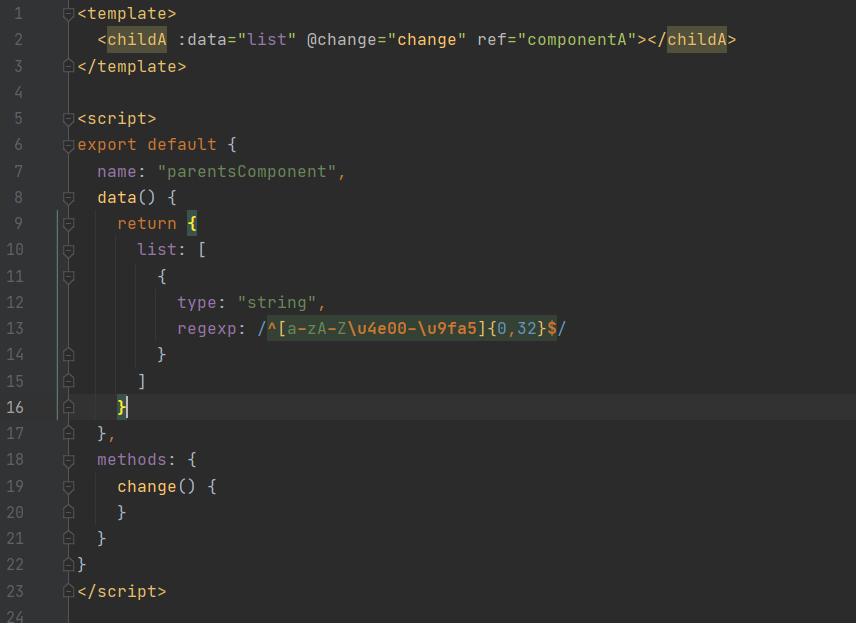Click the default keyword on line 6
The width and height of the screenshot is (856, 623).
(182, 145)
